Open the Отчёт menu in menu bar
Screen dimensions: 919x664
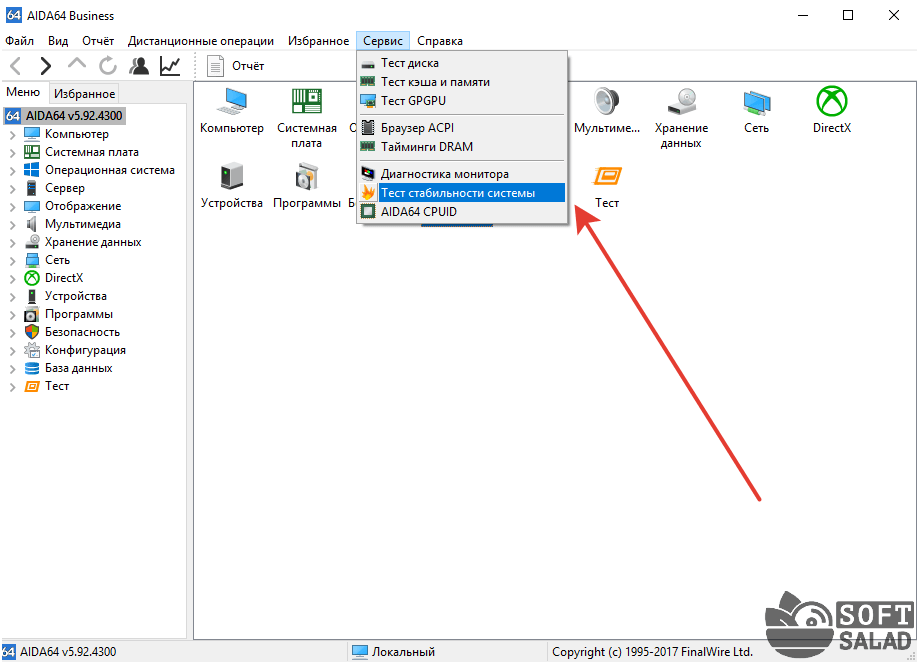coord(98,41)
